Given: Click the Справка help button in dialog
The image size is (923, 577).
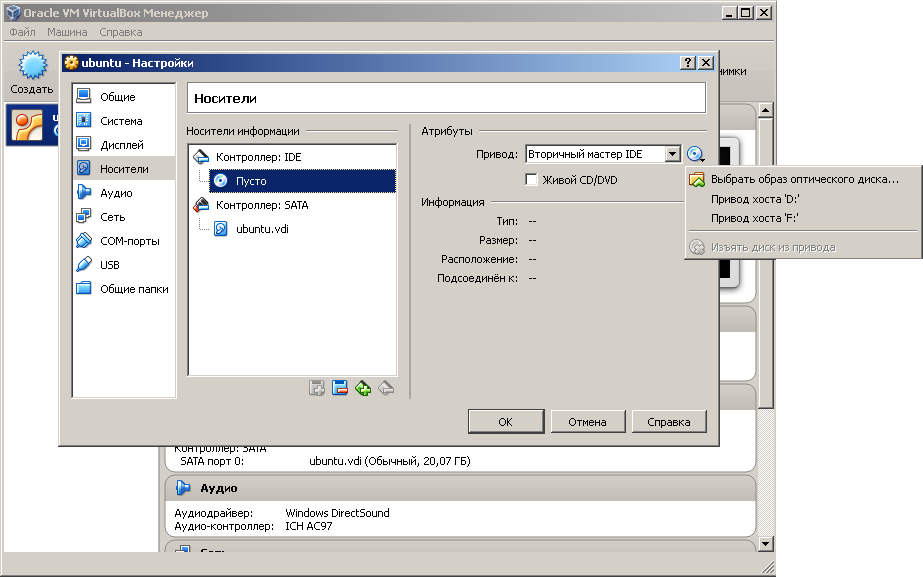Looking at the screenshot, I should (669, 422).
